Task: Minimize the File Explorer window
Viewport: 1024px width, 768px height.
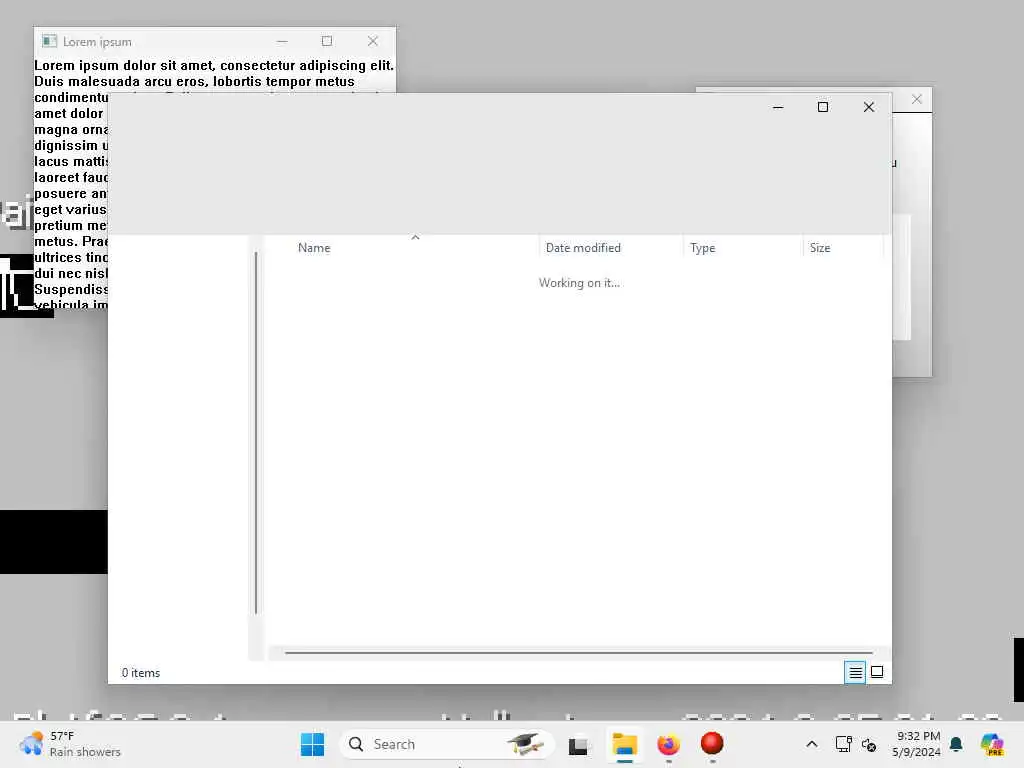Action: pos(778,107)
